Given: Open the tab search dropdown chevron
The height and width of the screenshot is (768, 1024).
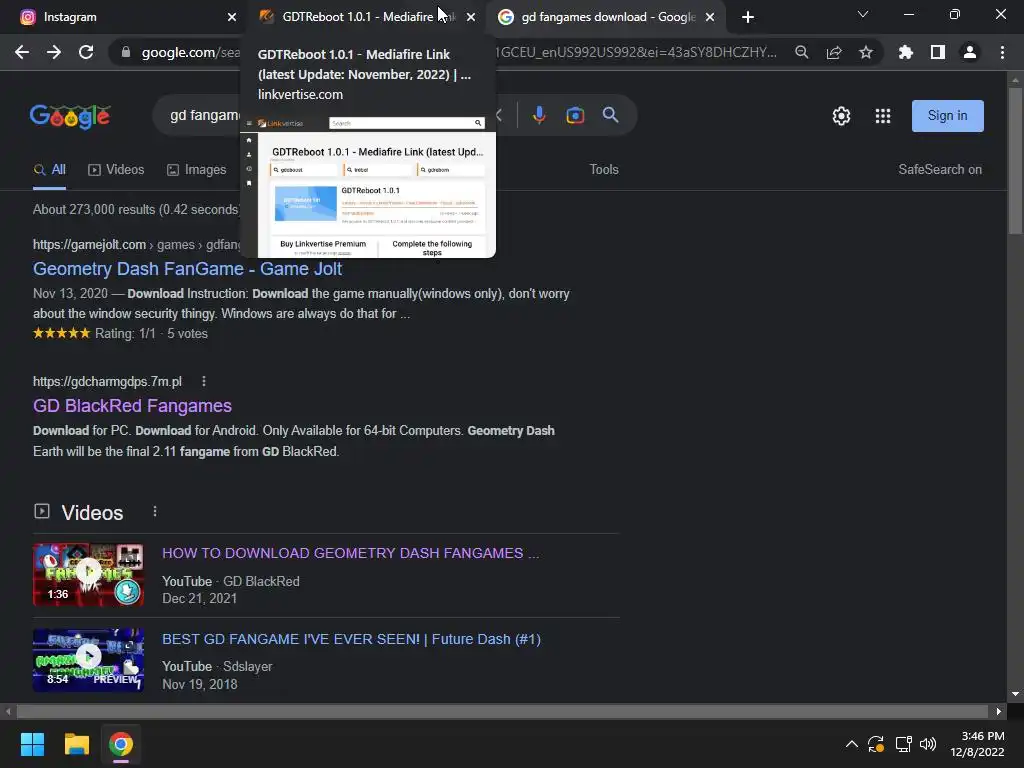Looking at the screenshot, I should tap(863, 14).
